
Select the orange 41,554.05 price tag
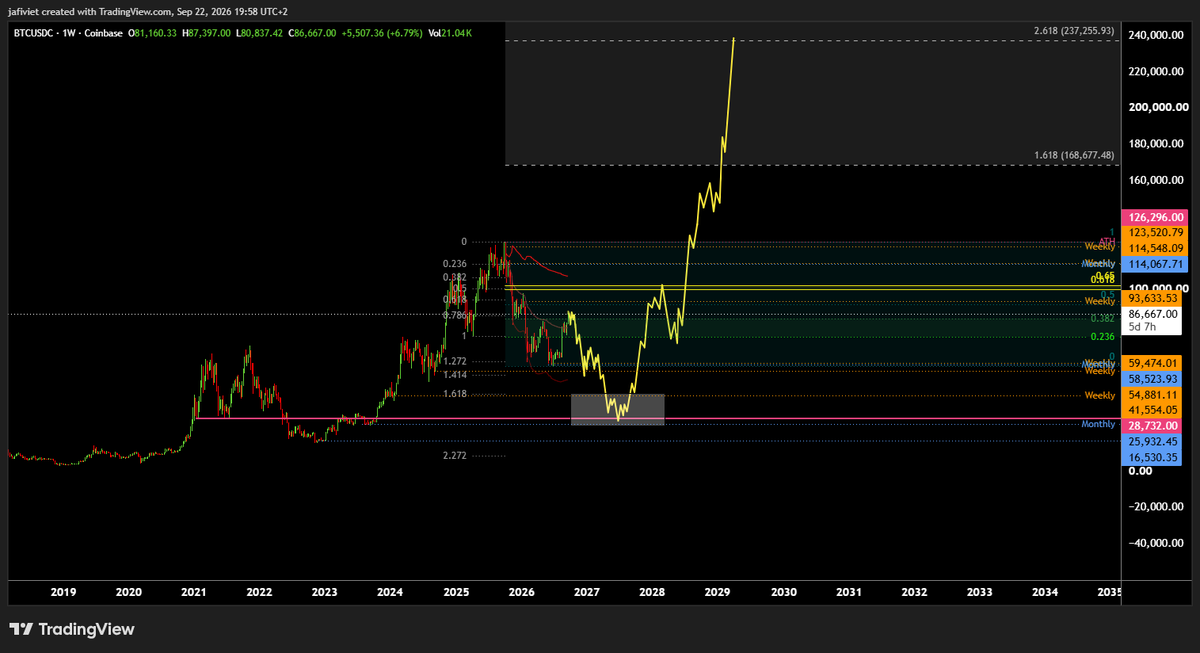(x=1152, y=410)
